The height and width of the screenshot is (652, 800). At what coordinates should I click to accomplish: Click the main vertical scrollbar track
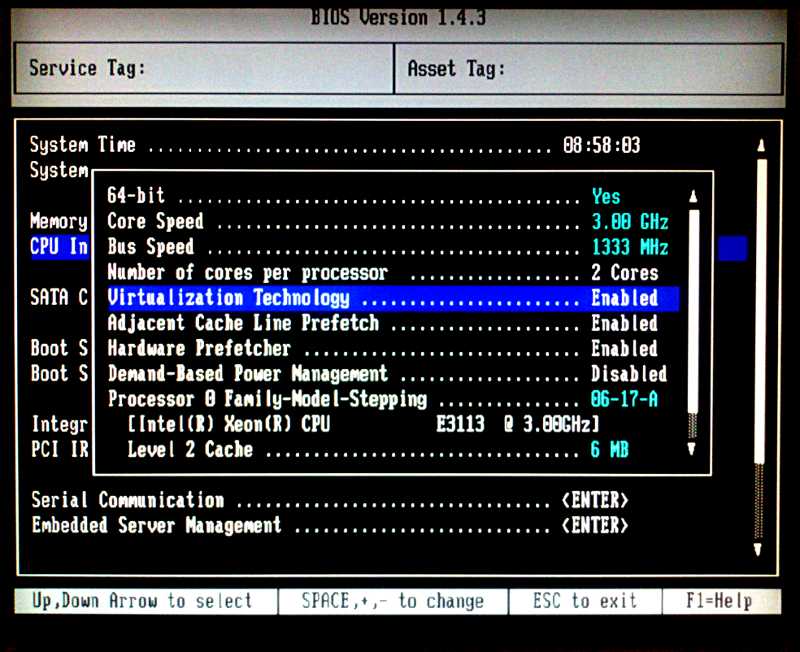(760, 350)
